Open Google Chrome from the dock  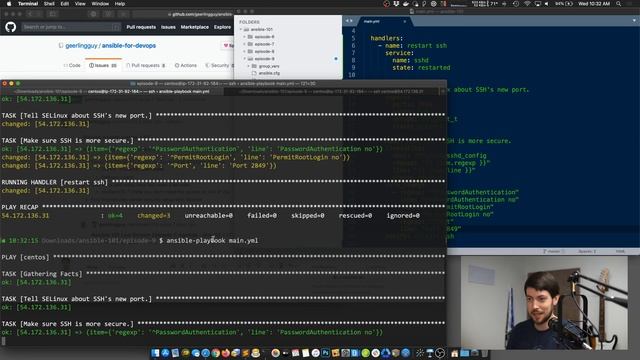216,353
